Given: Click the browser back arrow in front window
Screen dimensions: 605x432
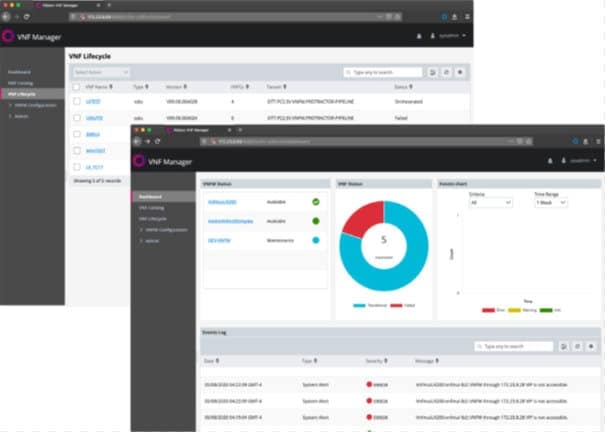Looking at the screenshot, I should coord(137,142).
